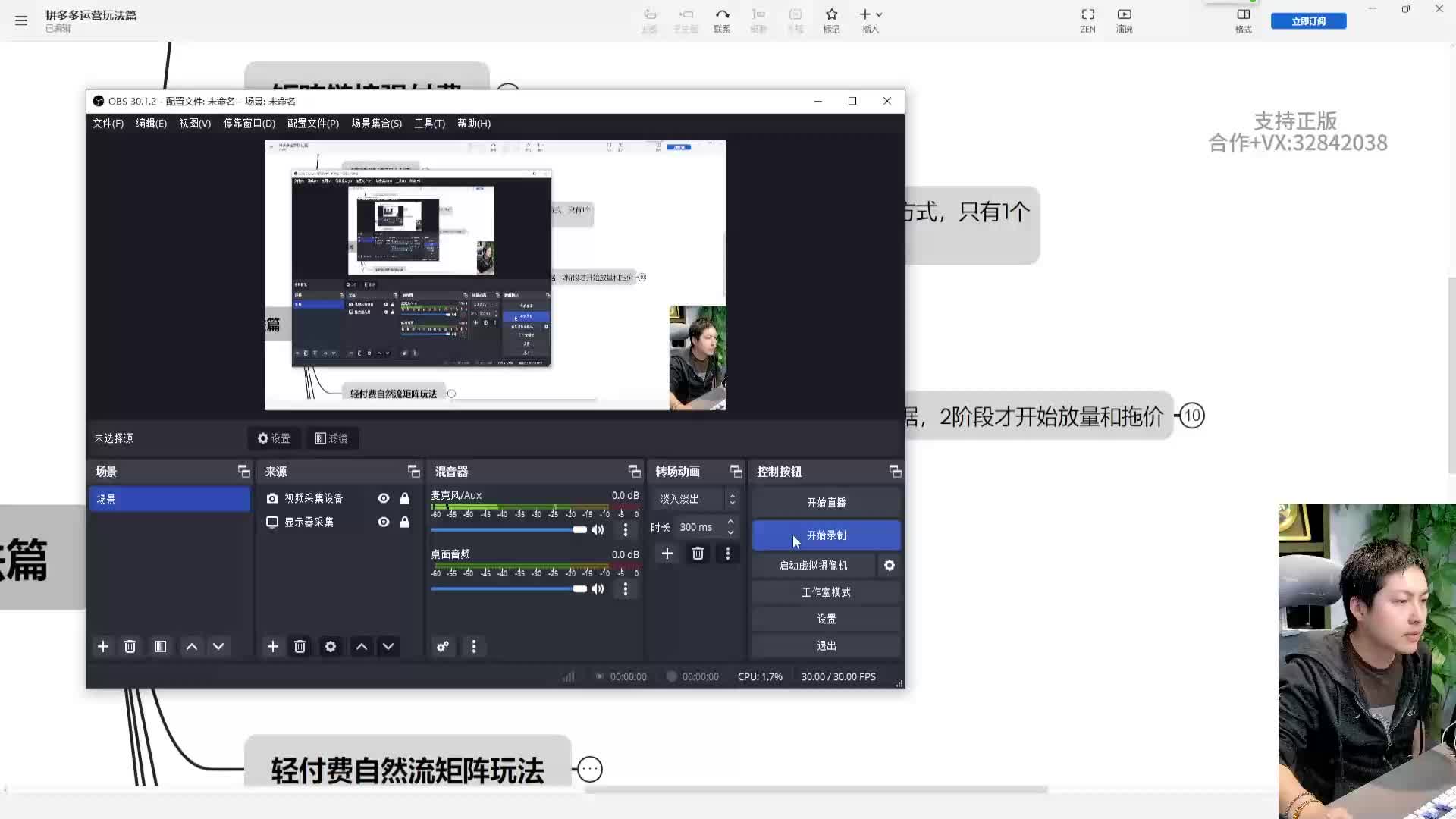
Task: Open OBS 工具(T) menu
Action: coord(430,124)
